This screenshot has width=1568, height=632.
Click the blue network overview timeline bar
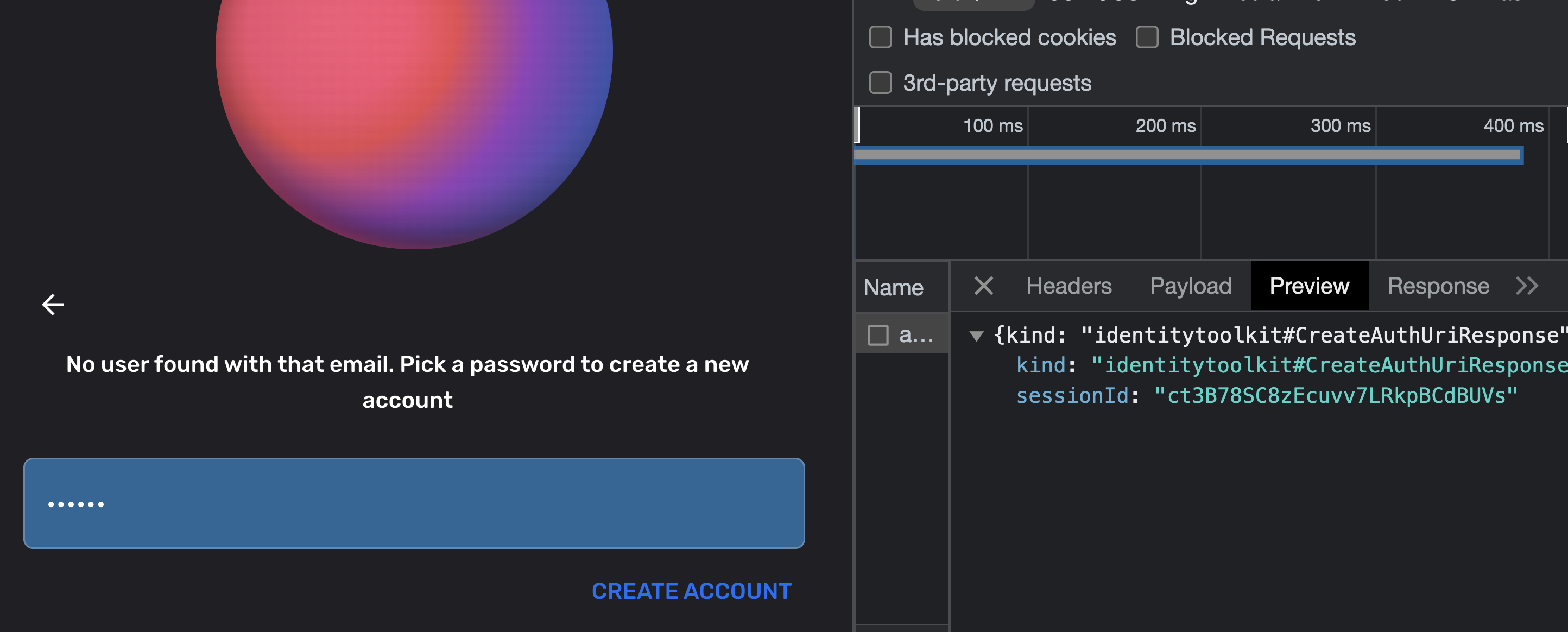point(1187,156)
